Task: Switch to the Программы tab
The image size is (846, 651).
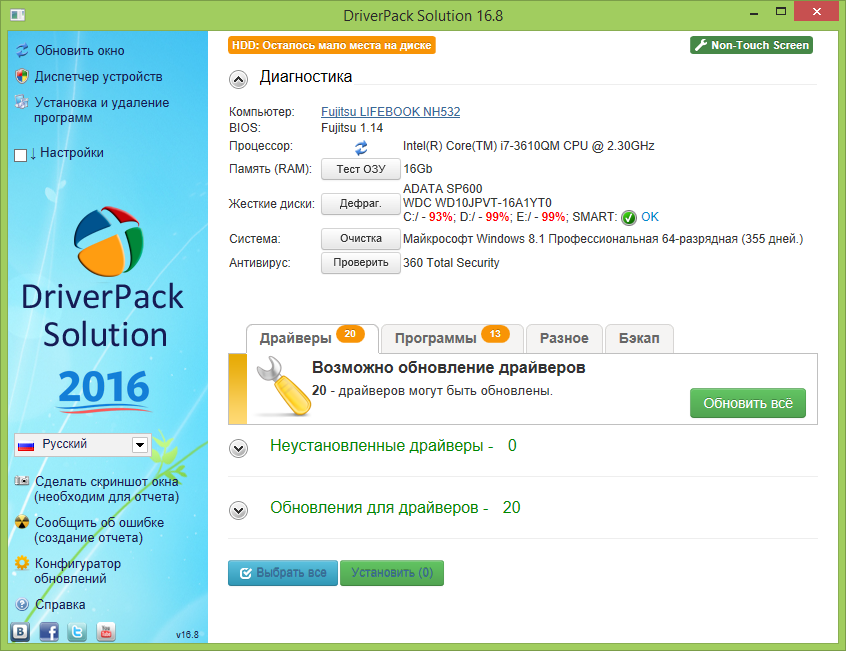Action: point(452,338)
